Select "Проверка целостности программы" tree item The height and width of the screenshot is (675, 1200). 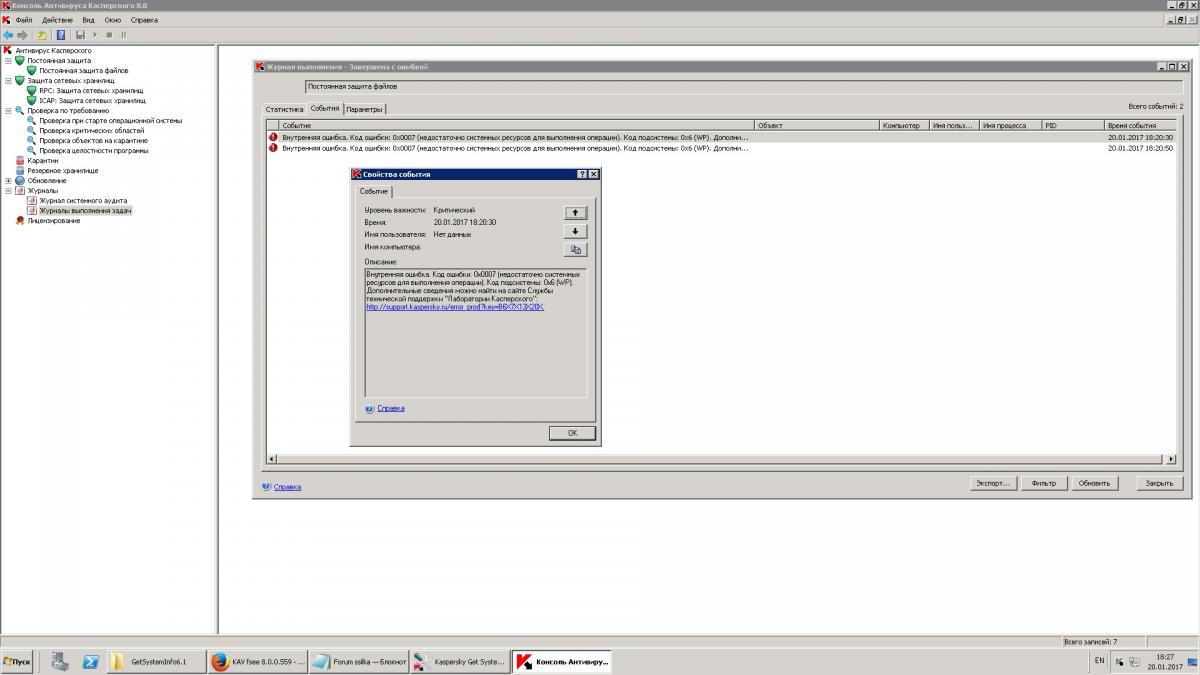pyautogui.click(x=93, y=150)
